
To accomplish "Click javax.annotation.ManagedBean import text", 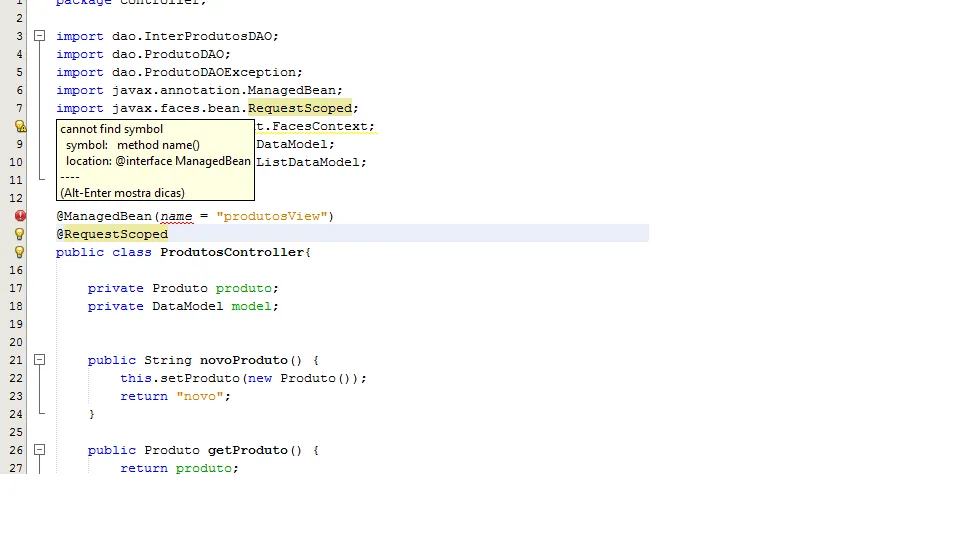I will pos(224,90).
